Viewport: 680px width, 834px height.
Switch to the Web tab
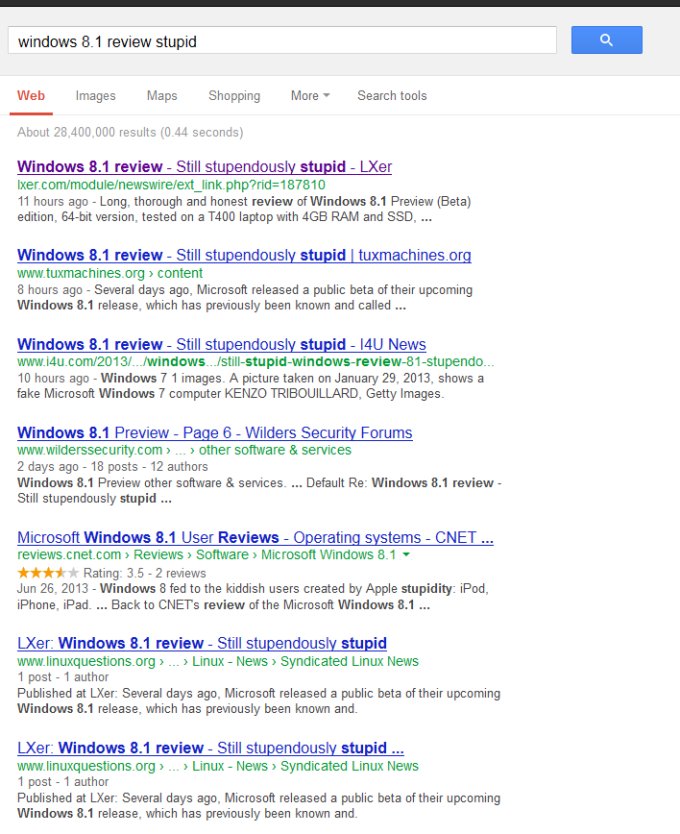(x=31, y=96)
